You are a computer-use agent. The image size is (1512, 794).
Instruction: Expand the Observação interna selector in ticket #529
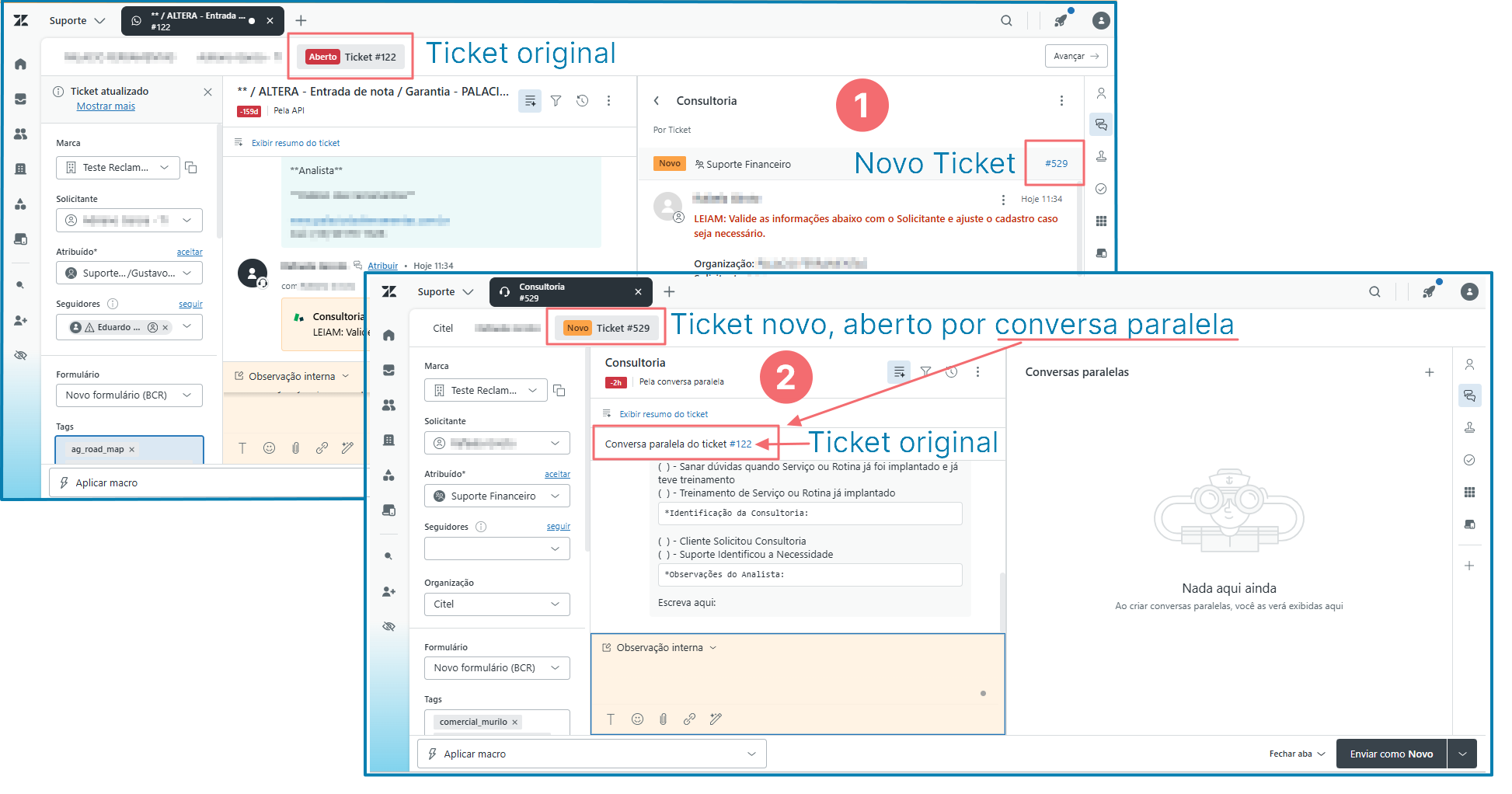click(660, 647)
